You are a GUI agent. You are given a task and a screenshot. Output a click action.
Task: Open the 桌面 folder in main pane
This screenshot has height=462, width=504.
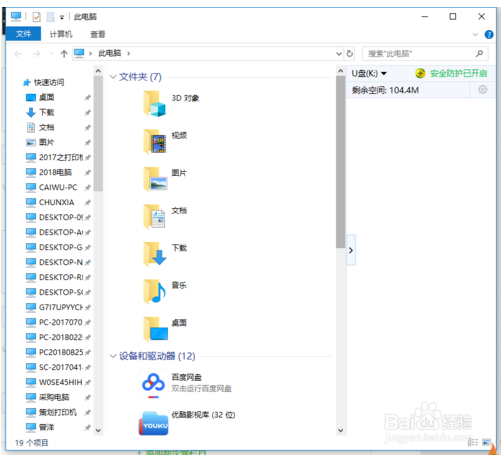[165, 328]
